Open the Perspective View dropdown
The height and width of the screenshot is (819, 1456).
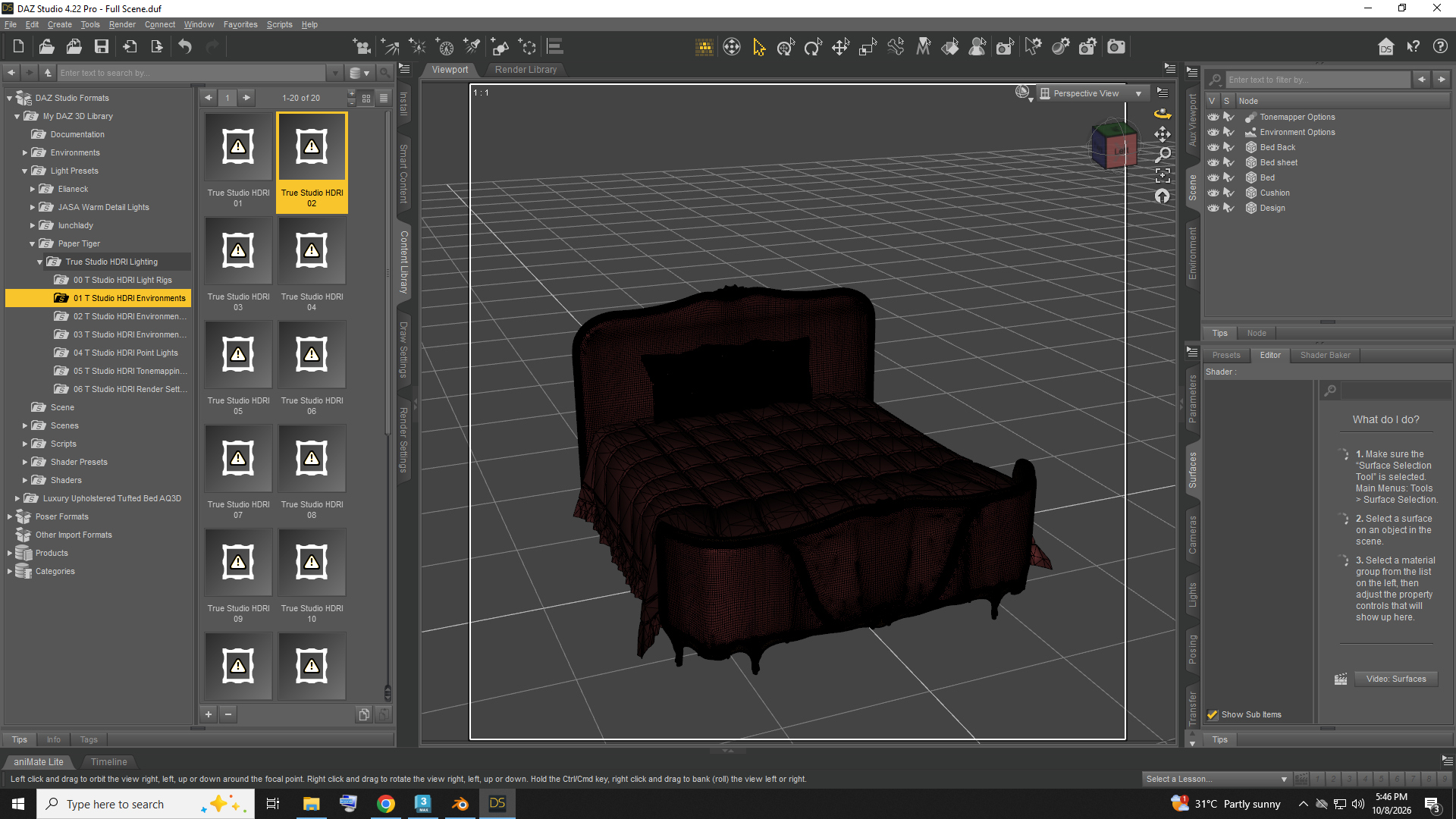(x=1091, y=93)
